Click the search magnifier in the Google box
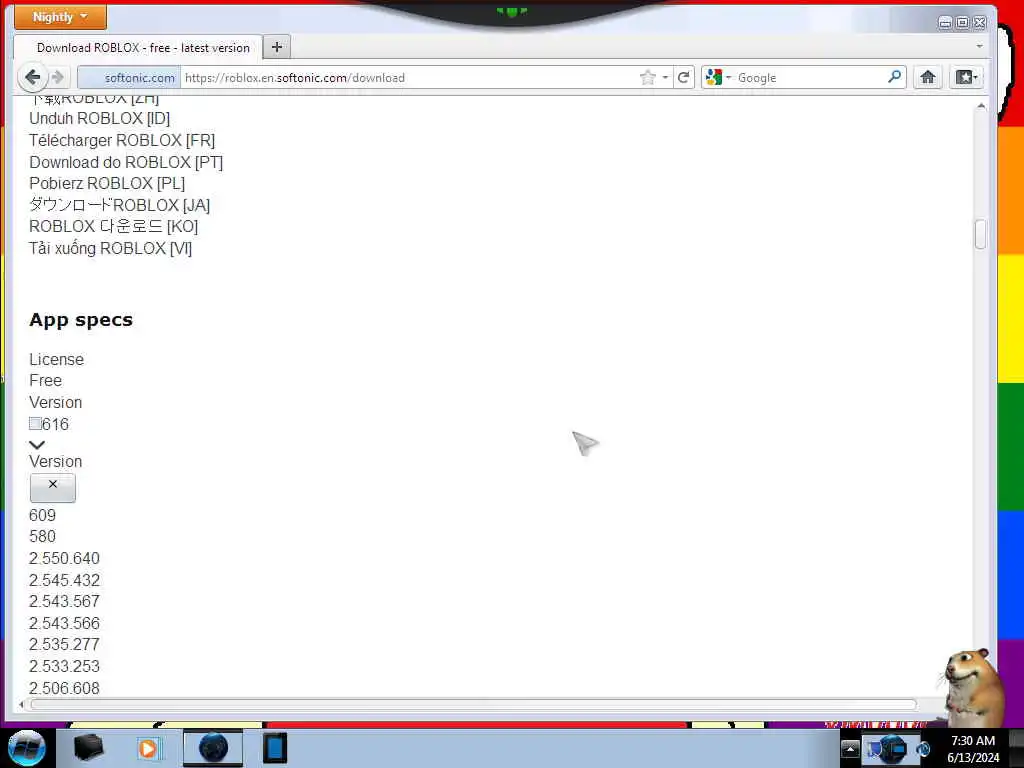 point(894,76)
